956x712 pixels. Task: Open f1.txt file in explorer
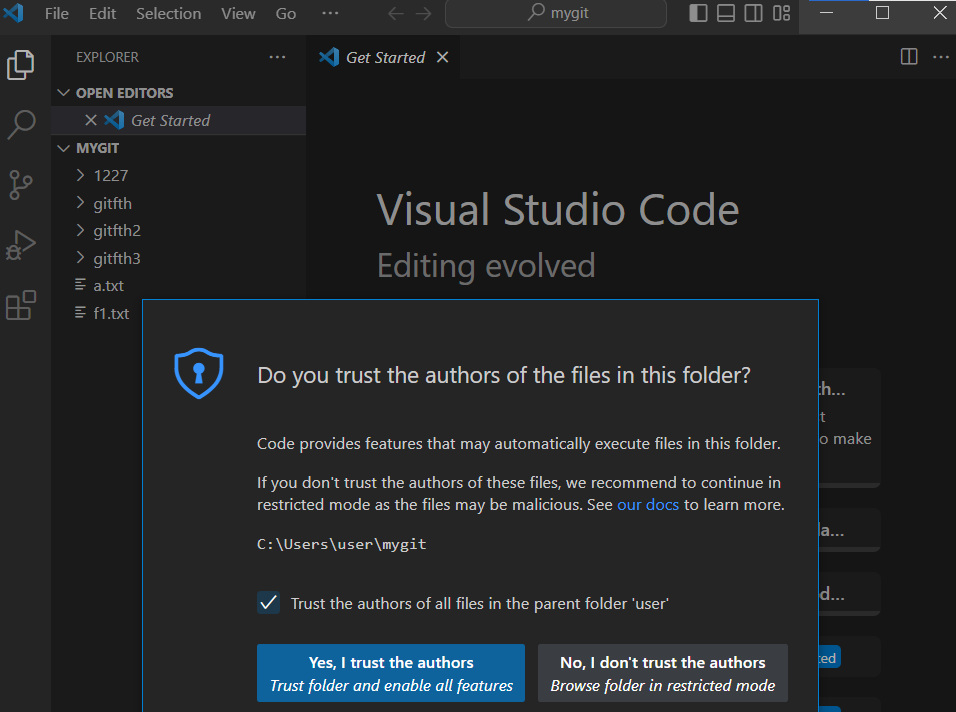pyautogui.click(x=111, y=313)
